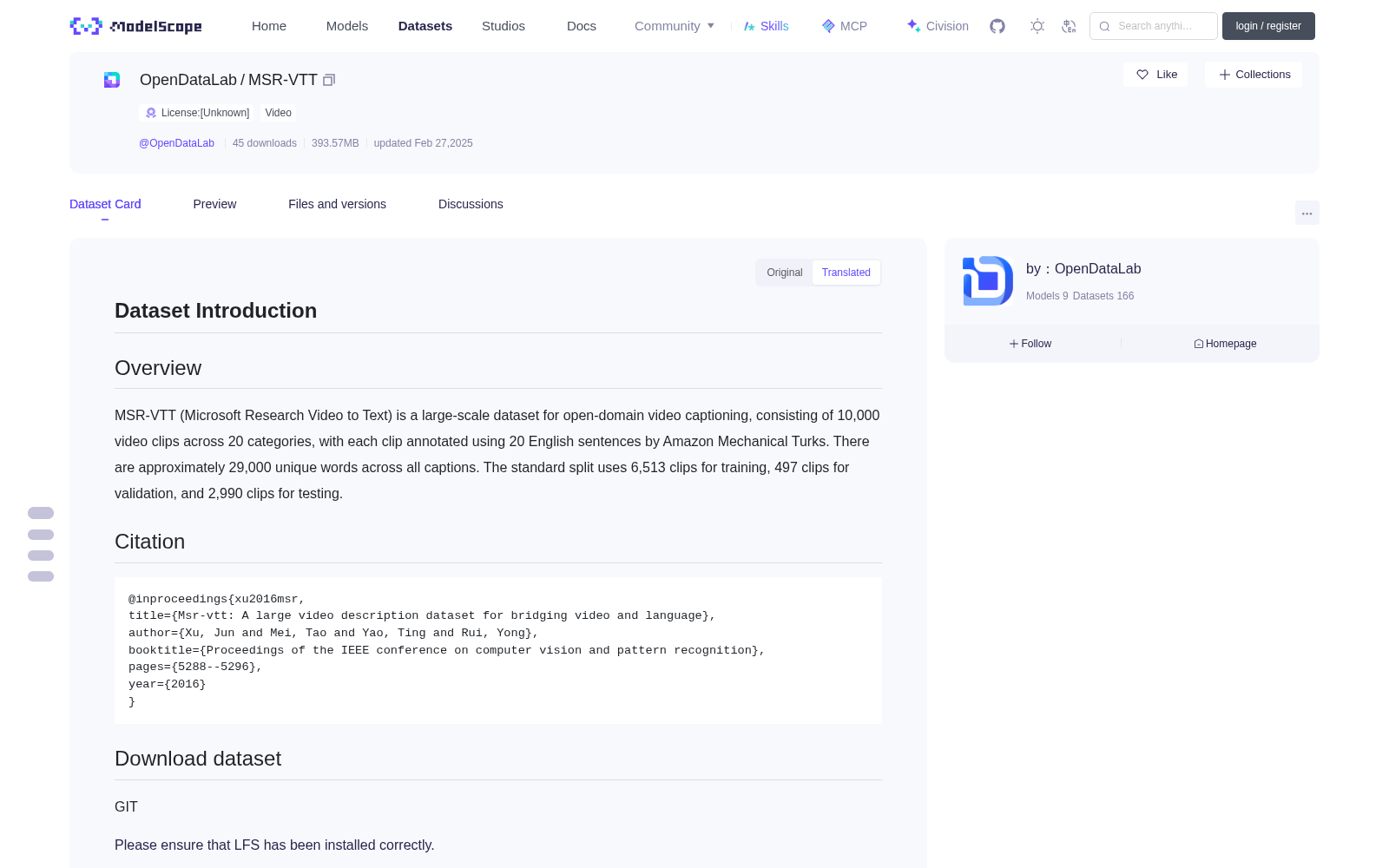
Task: Toggle the light/dark theme sun icon
Action: coord(1037,26)
